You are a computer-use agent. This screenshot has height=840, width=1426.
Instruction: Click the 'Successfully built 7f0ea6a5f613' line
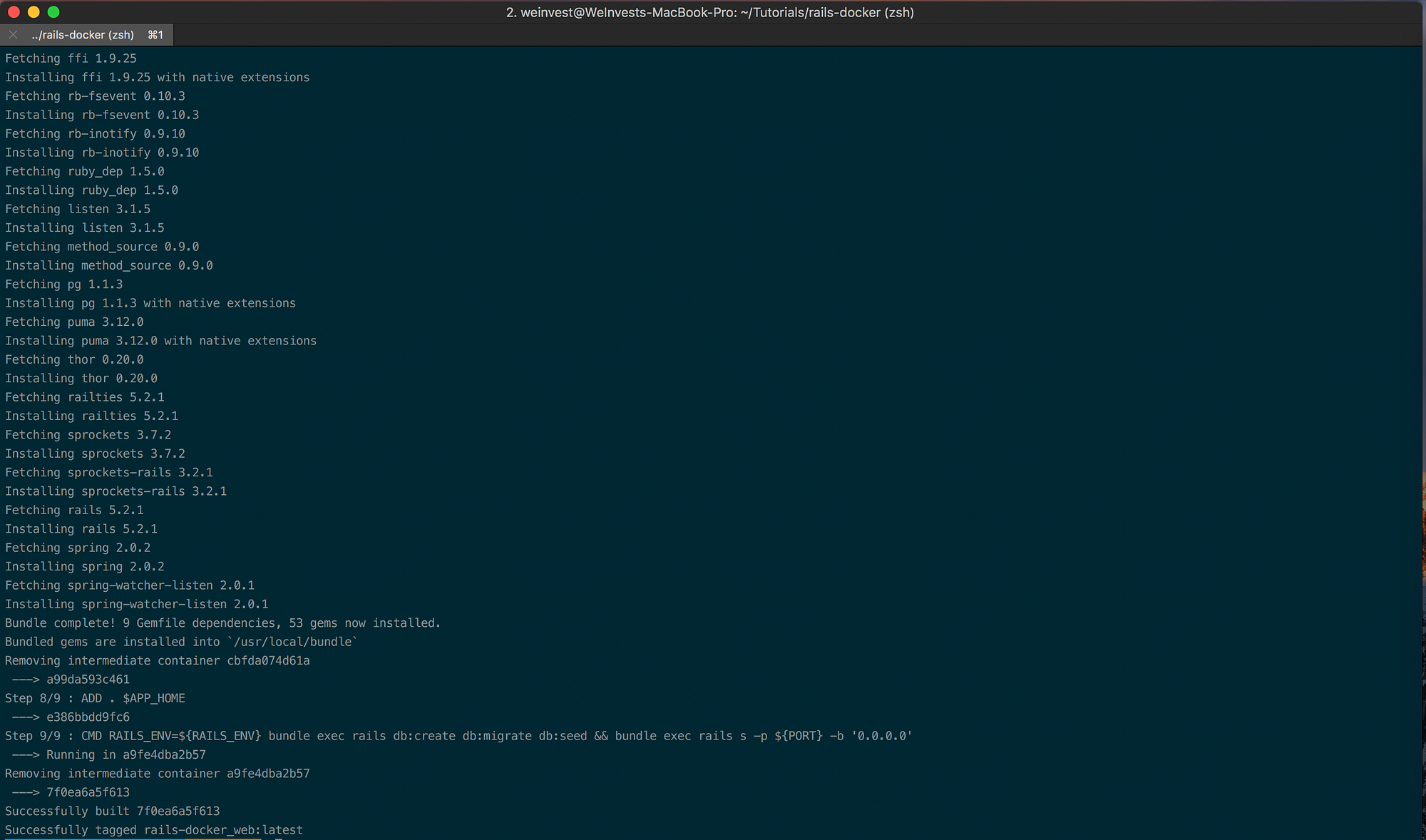[112, 811]
